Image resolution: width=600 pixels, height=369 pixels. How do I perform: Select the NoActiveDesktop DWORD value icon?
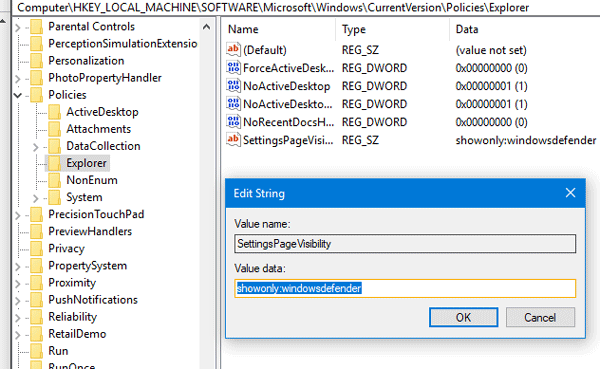tap(233, 86)
